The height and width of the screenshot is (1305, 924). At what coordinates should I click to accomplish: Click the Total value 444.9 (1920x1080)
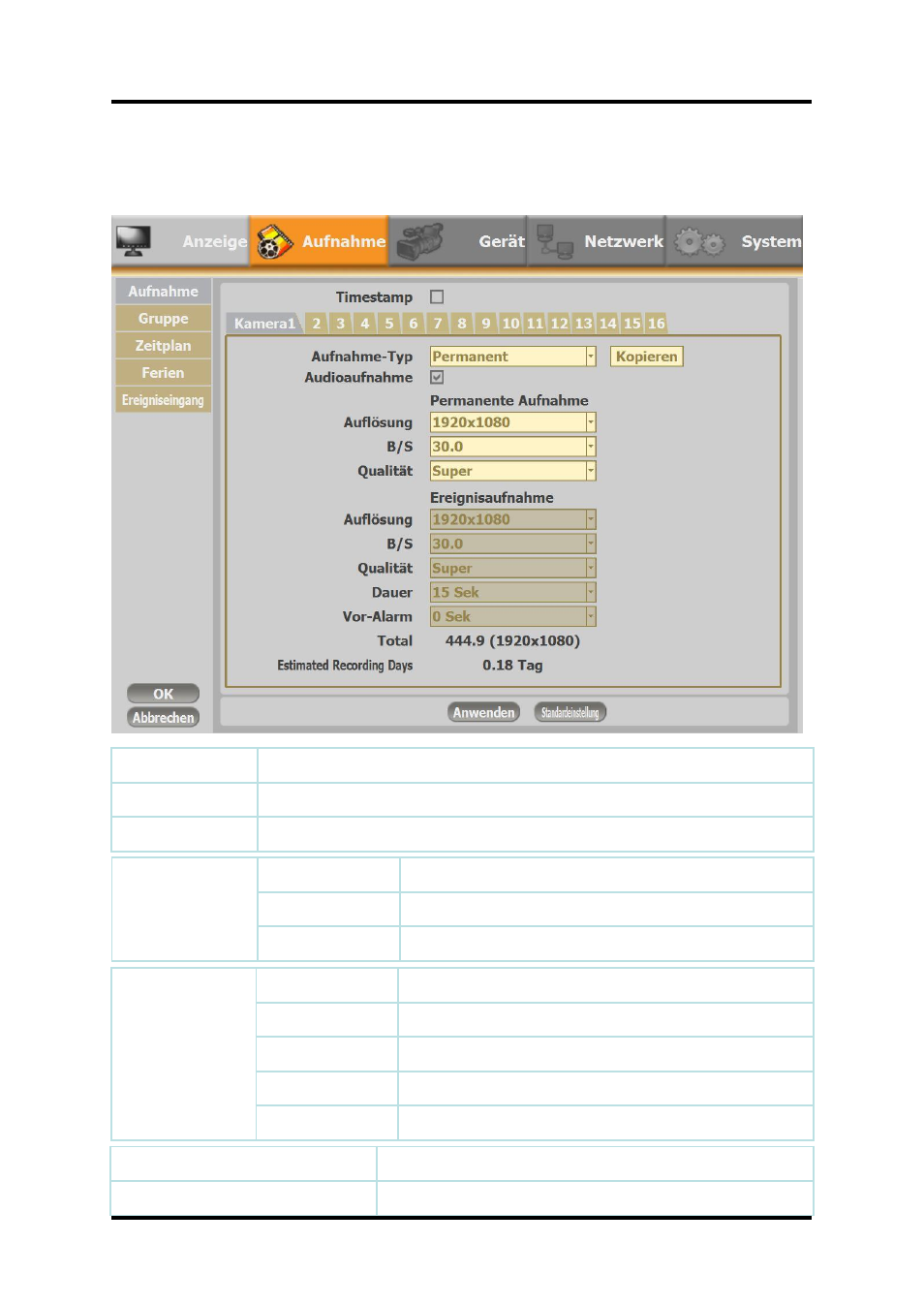pyautogui.click(x=512, y=640)
